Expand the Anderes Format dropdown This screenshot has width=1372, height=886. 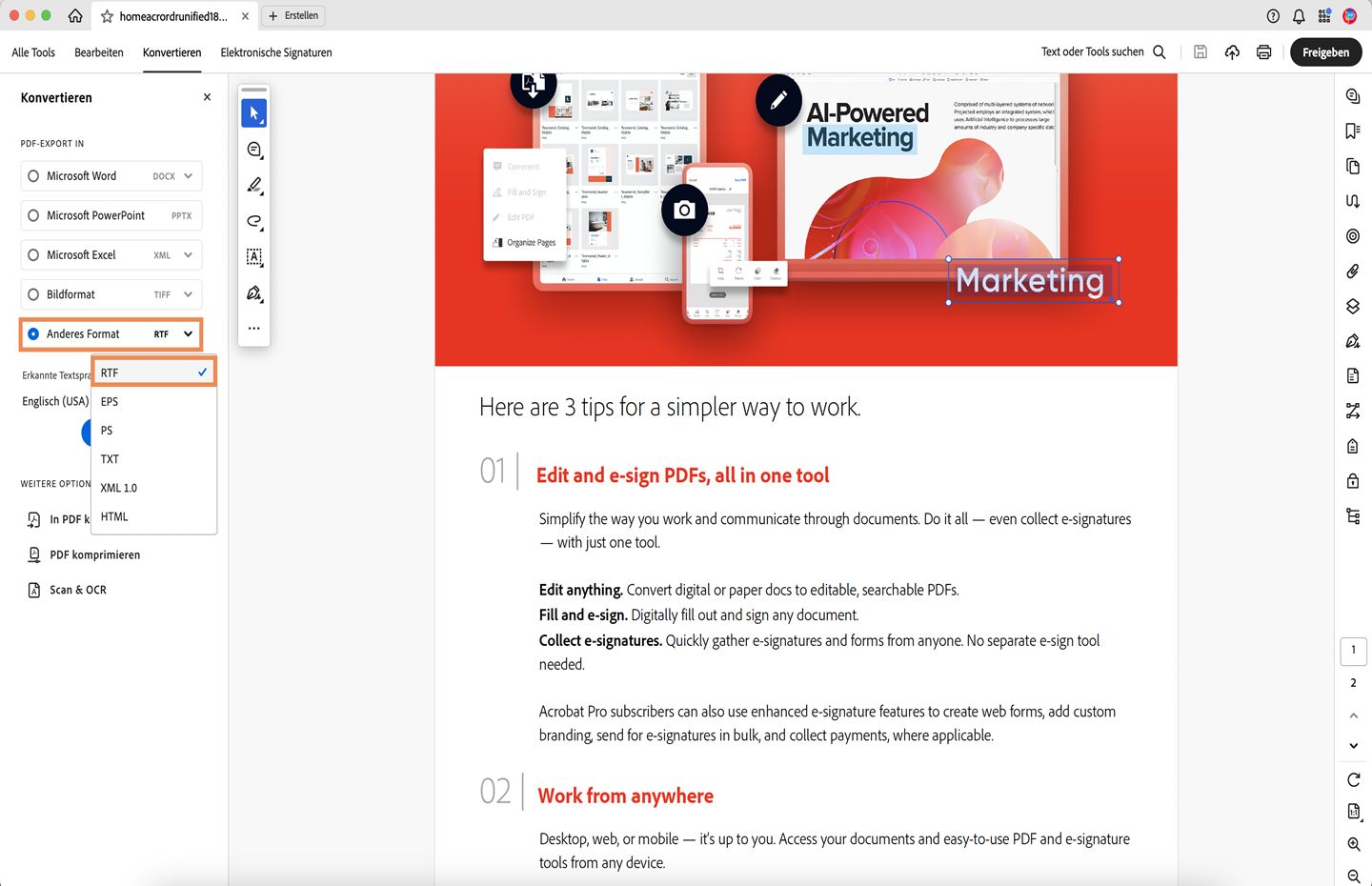tap(187, 333)
